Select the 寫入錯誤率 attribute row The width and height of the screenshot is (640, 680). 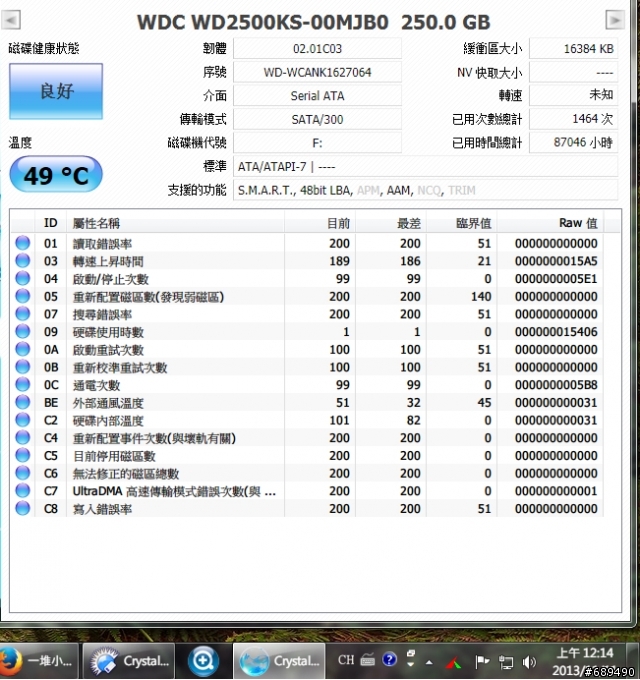coord(307,509)
